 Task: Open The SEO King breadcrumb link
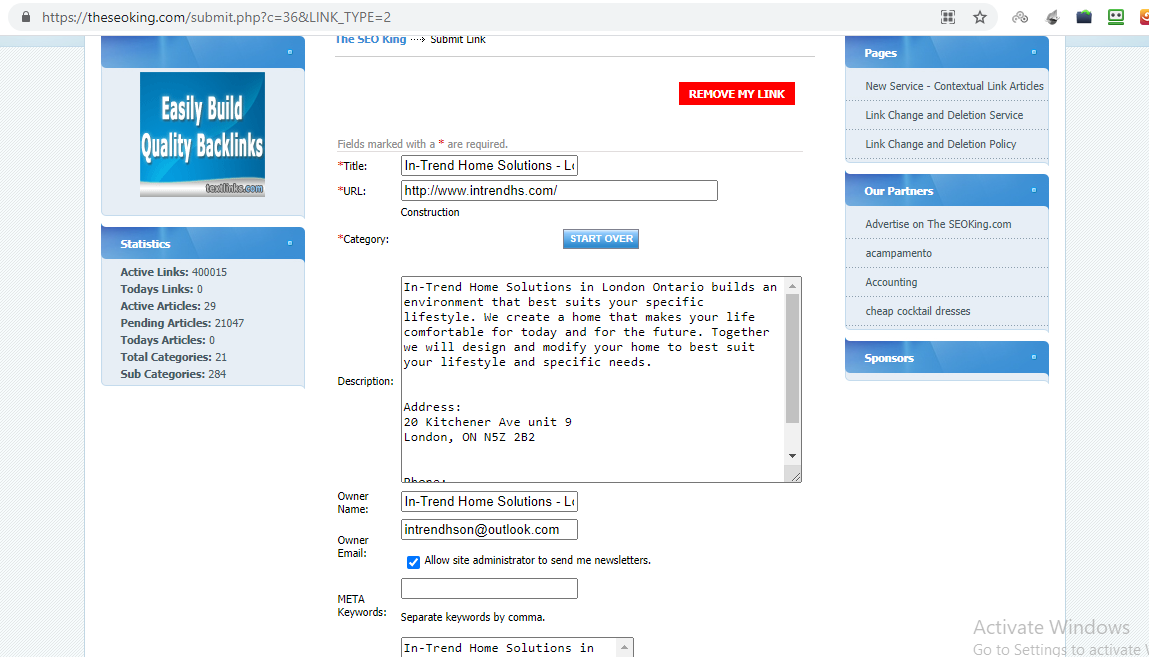371,40
